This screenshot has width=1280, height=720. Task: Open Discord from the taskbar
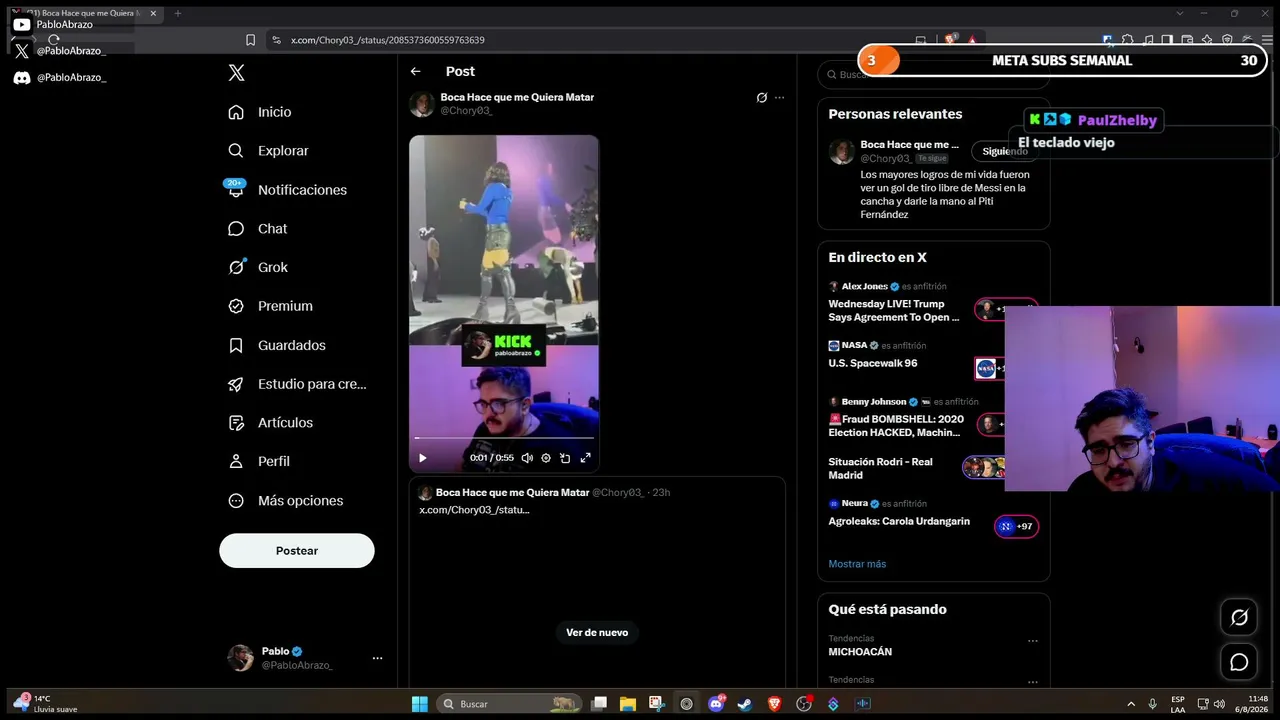716,704
